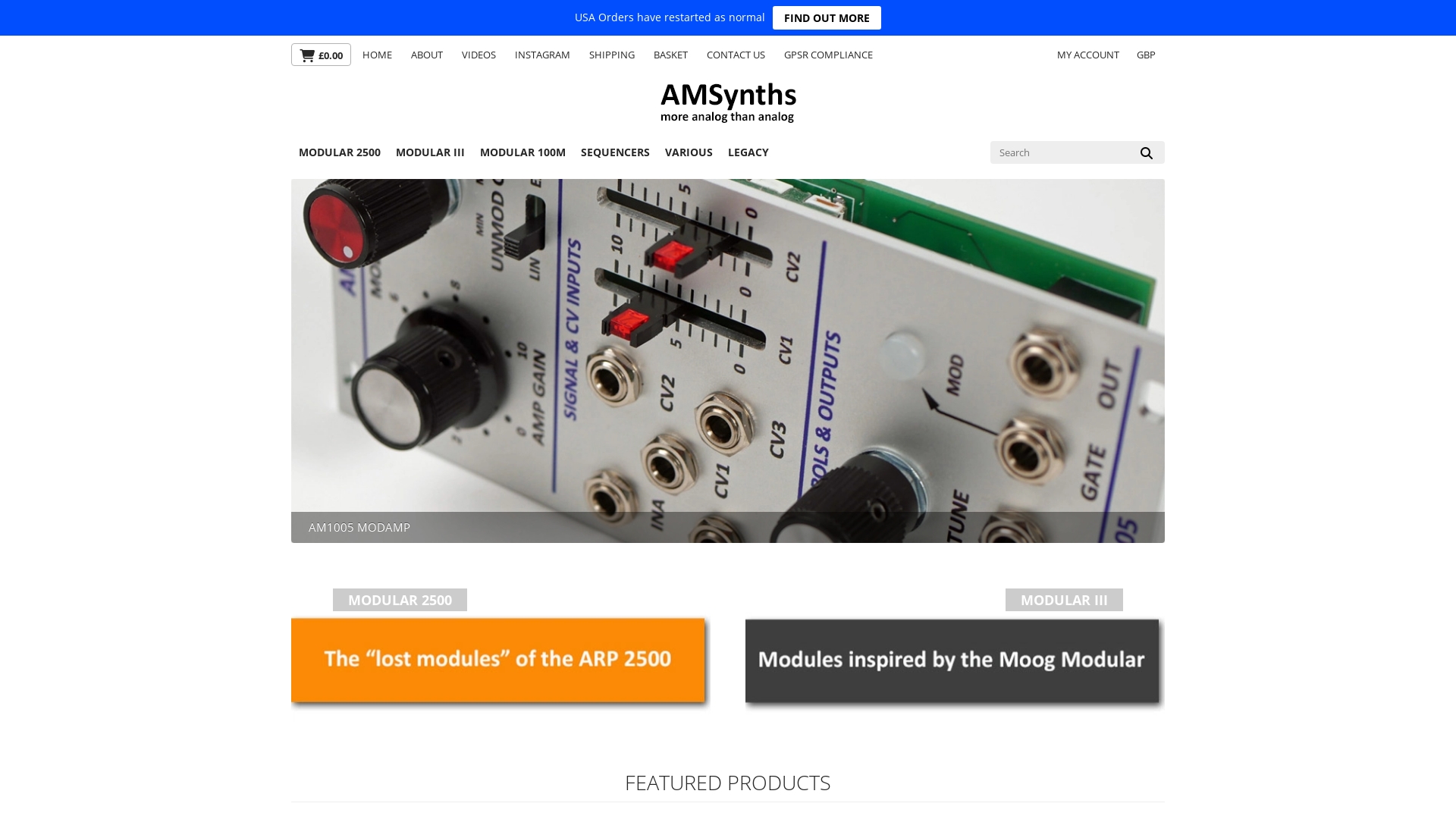Screen dimensions: 1456x819
Task: Open the SEQUENCERS category
Action: pyautogui.click(x=615, y=152)
